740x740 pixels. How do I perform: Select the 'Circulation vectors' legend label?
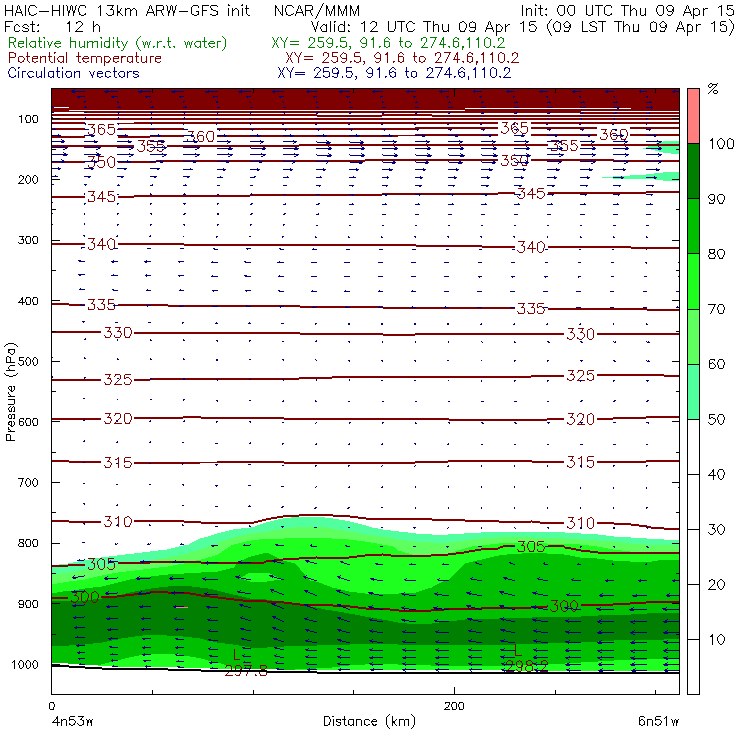pos(73,73)
